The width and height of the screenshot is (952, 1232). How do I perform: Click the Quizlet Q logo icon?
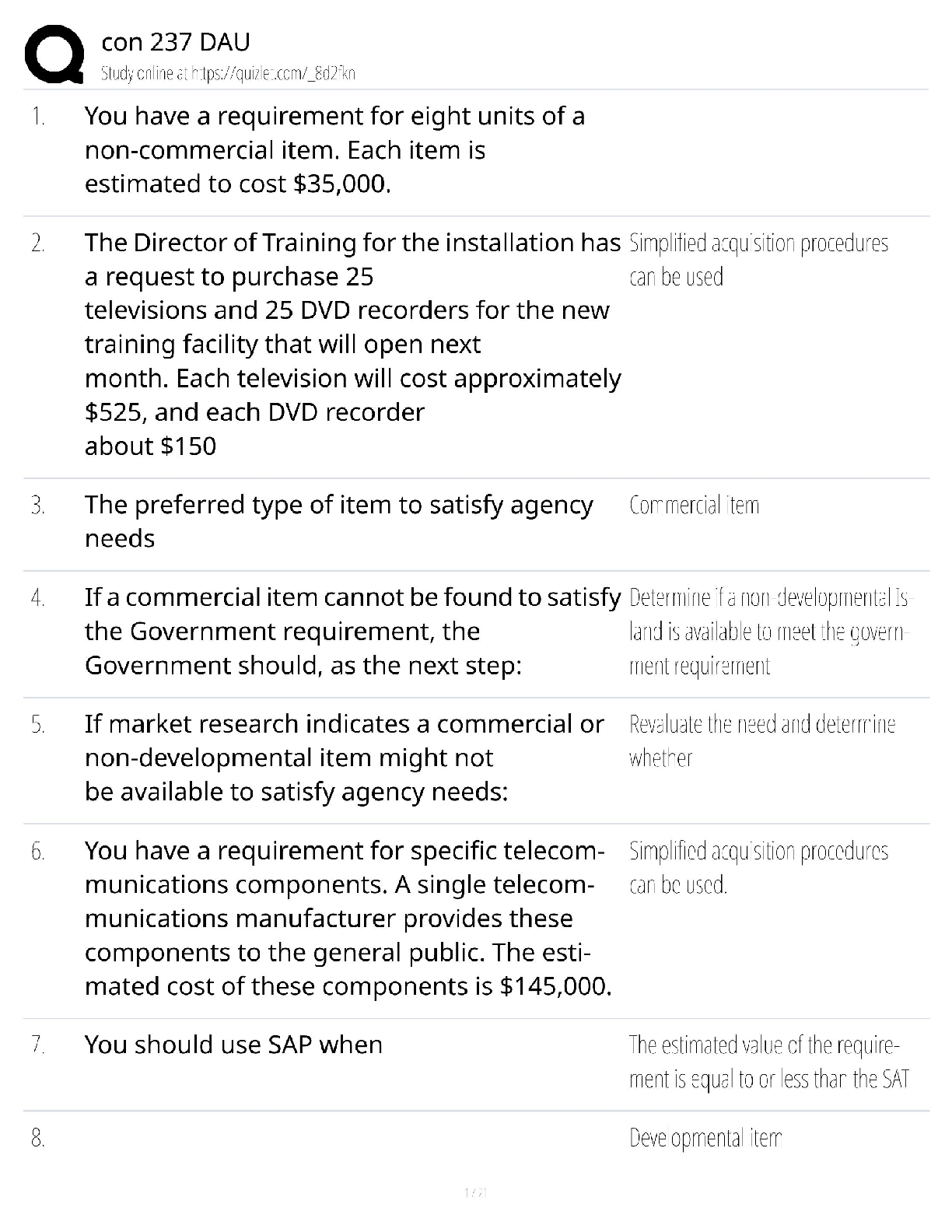[x=54, y=54]
